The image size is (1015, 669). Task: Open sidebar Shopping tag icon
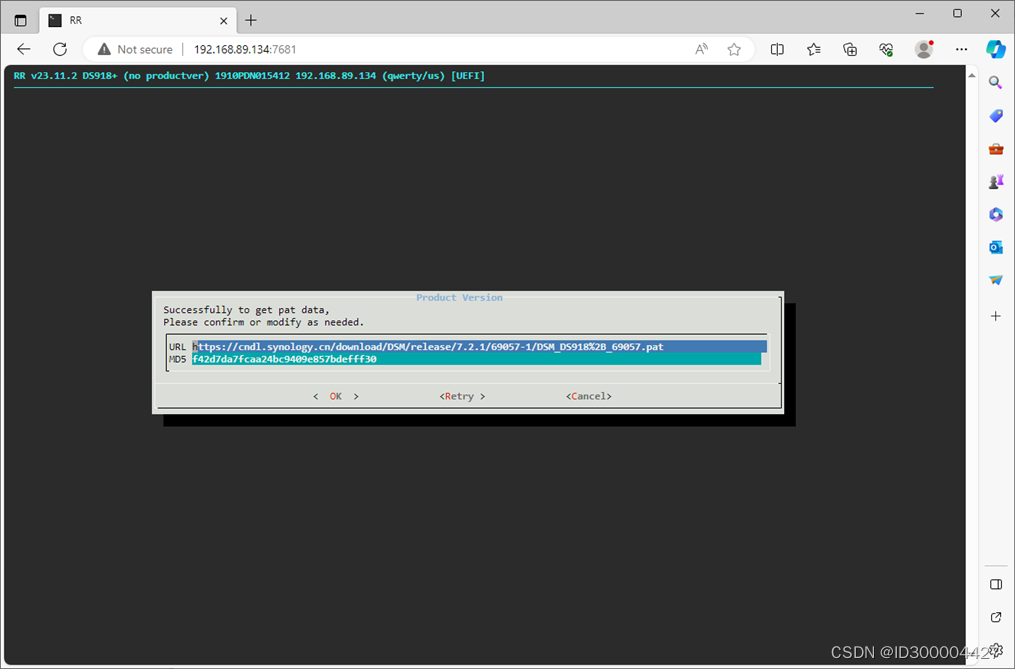(x=996, y=116)
